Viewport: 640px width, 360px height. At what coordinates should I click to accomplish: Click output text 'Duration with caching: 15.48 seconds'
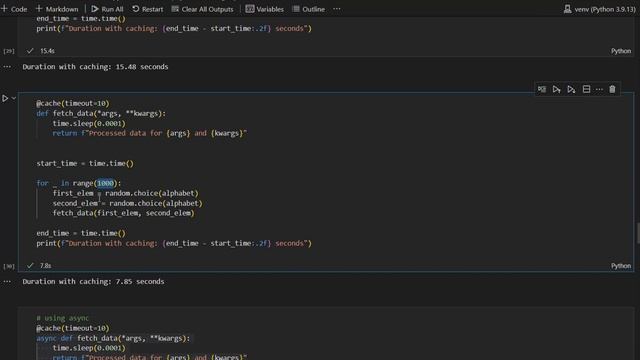(x=95, y=67)
